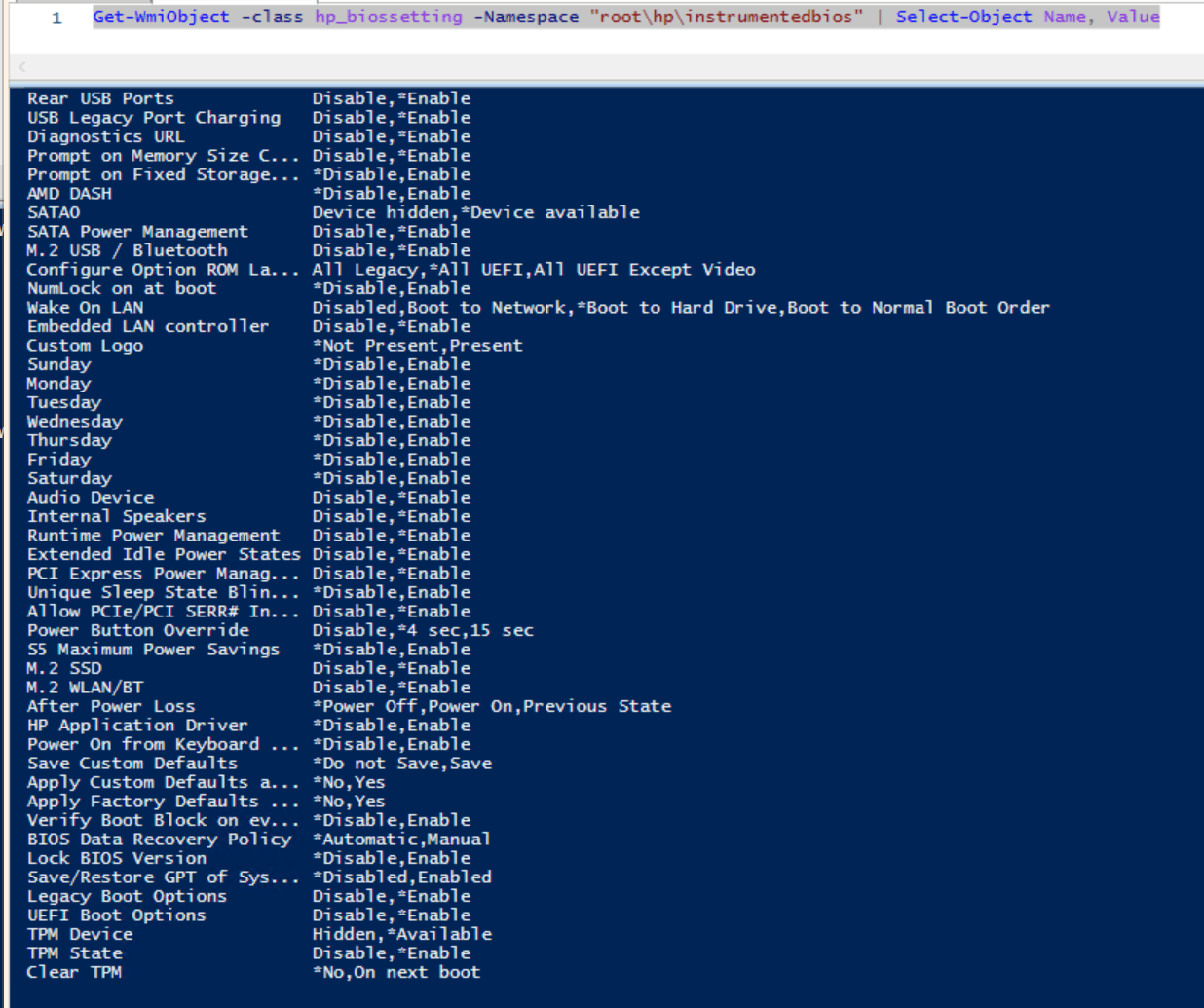This screenshot has width=1204, height=1008.
Task: Click the Legacy Boot Options entry
Action: (x=127, y=897)
